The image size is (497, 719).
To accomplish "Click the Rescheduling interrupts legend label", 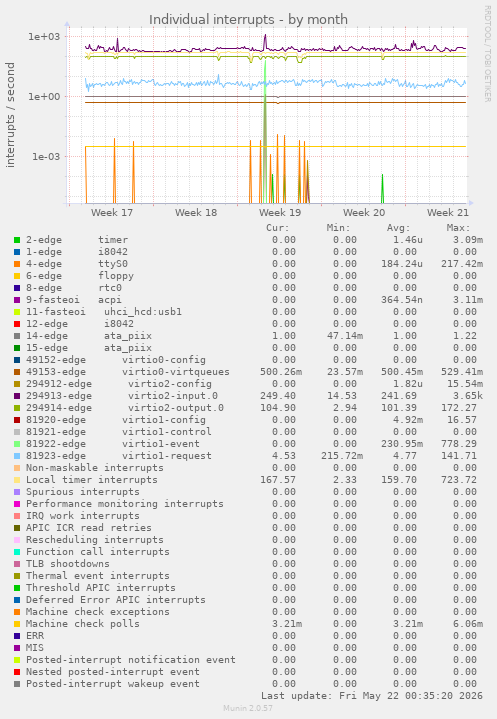I will point(94,540).
